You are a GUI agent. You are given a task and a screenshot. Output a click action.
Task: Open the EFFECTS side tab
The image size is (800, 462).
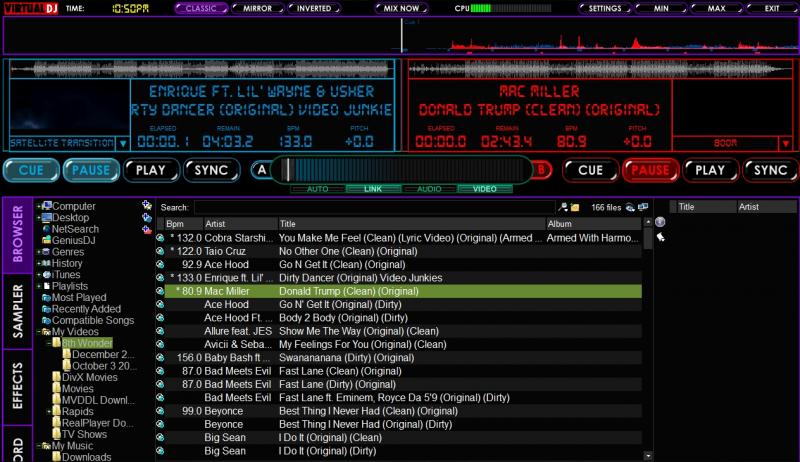tap(17, 387)
